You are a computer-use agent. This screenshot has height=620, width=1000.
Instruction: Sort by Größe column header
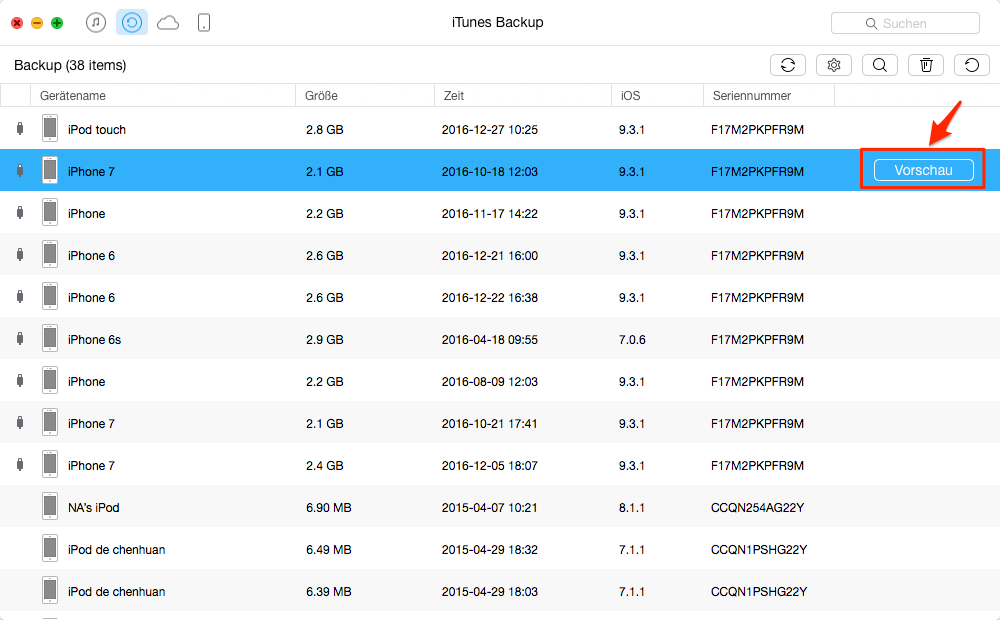(365, 96)
